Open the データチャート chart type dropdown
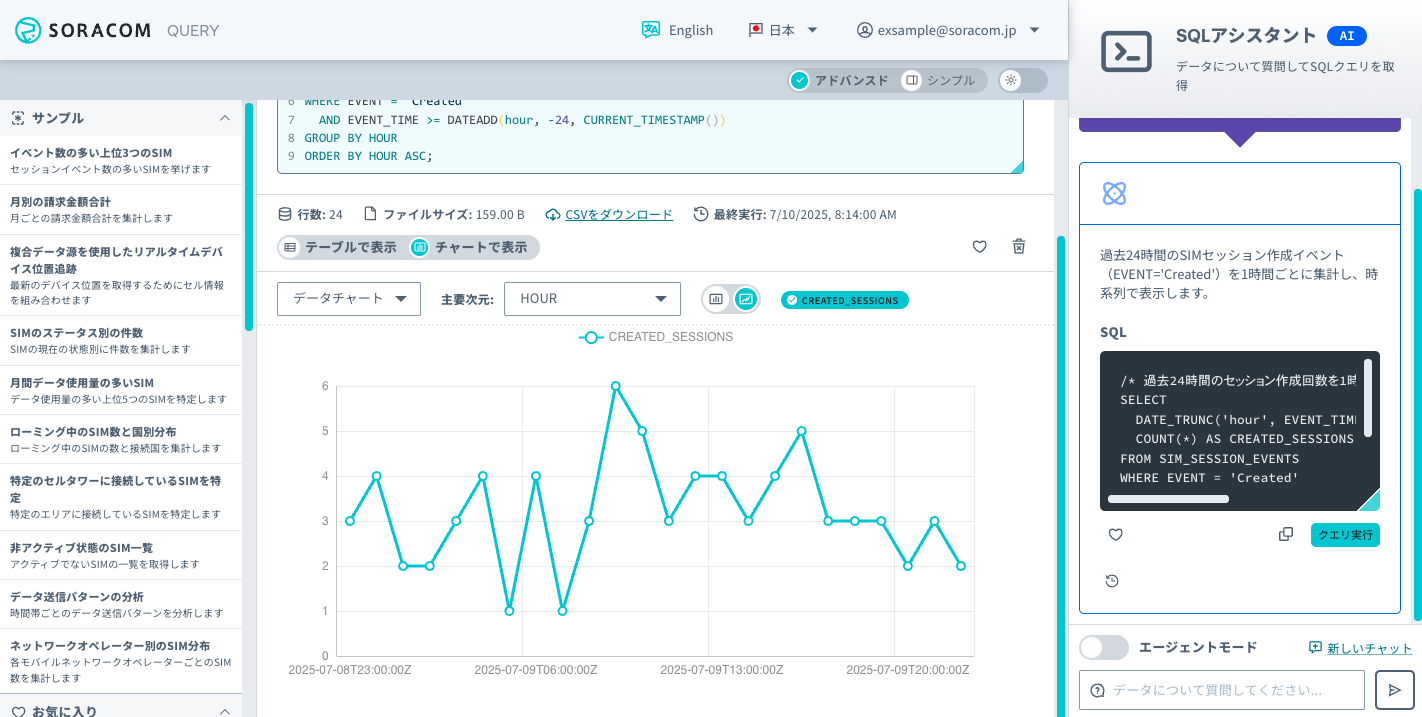Screen dimensions: 1422x717 pyautogui.click(x=349, y=298)
